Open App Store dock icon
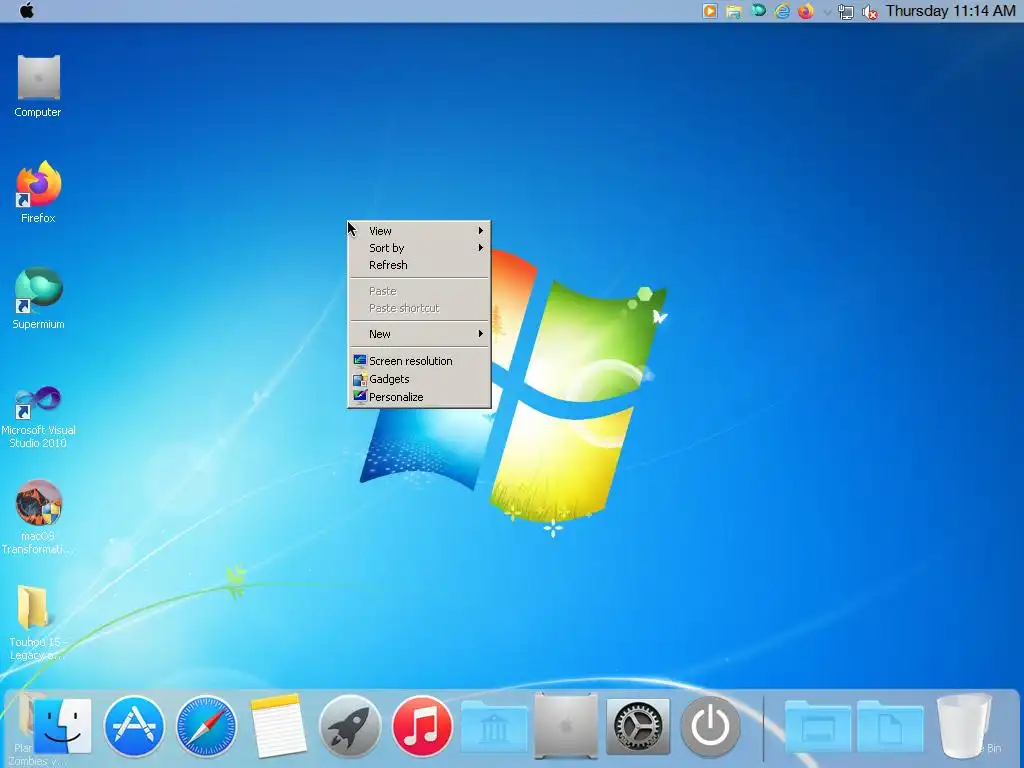Screen dimensions: 1024x768 134,726
